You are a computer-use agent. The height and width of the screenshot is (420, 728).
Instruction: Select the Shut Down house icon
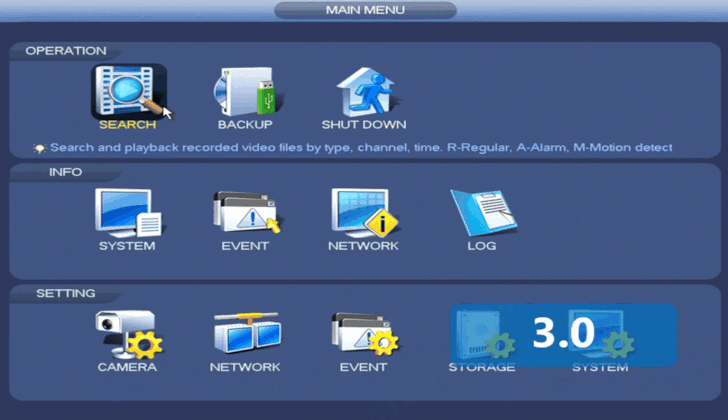(363, 91)
